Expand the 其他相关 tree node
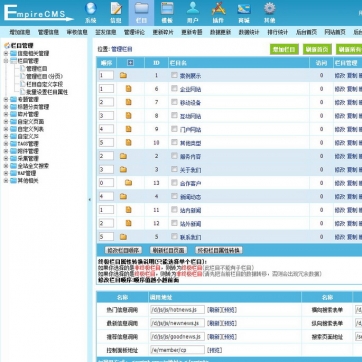This screenshot has height=362, width=362. (6, 181)
